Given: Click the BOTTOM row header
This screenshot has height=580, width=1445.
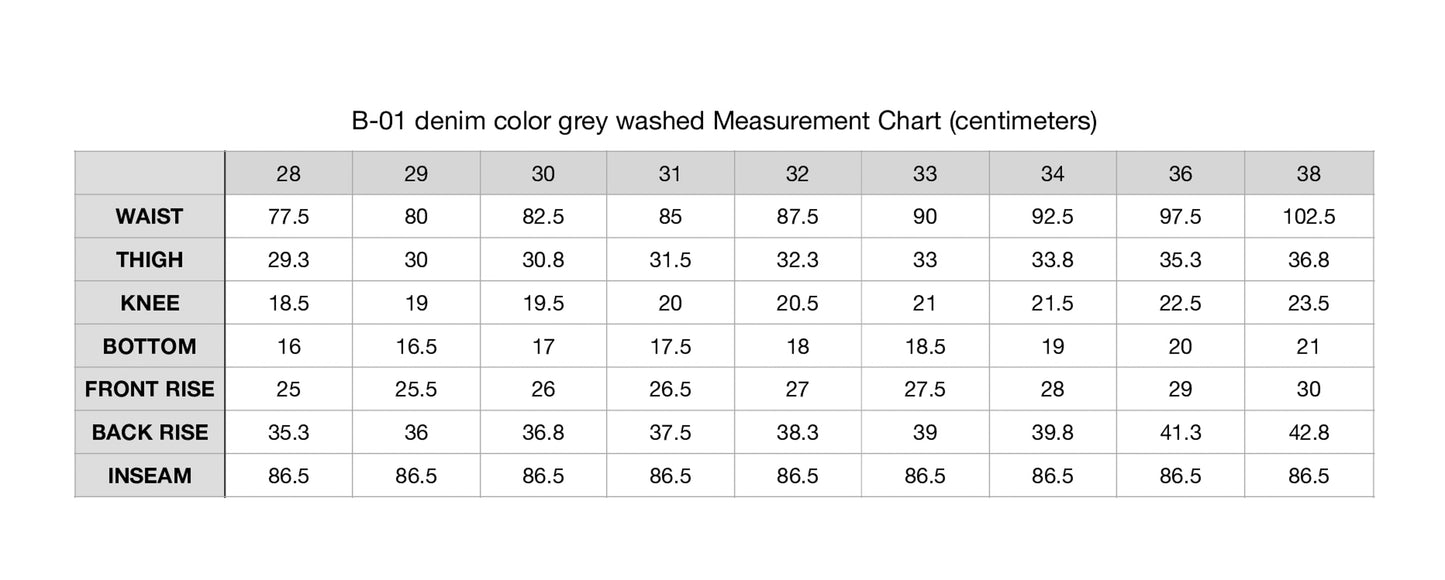Looking at the screenshot, I should 149,347.
